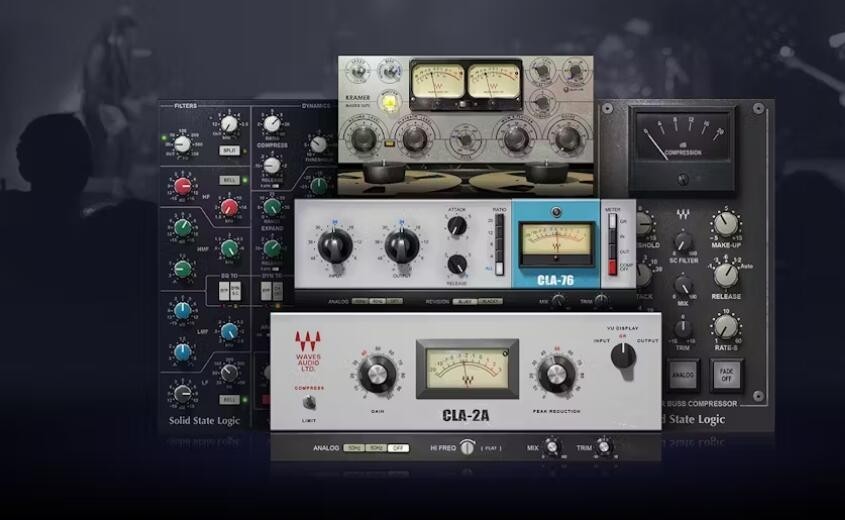Click the DYN TO BYP button
Screen dimensions: 845x520
pos(266,291)
